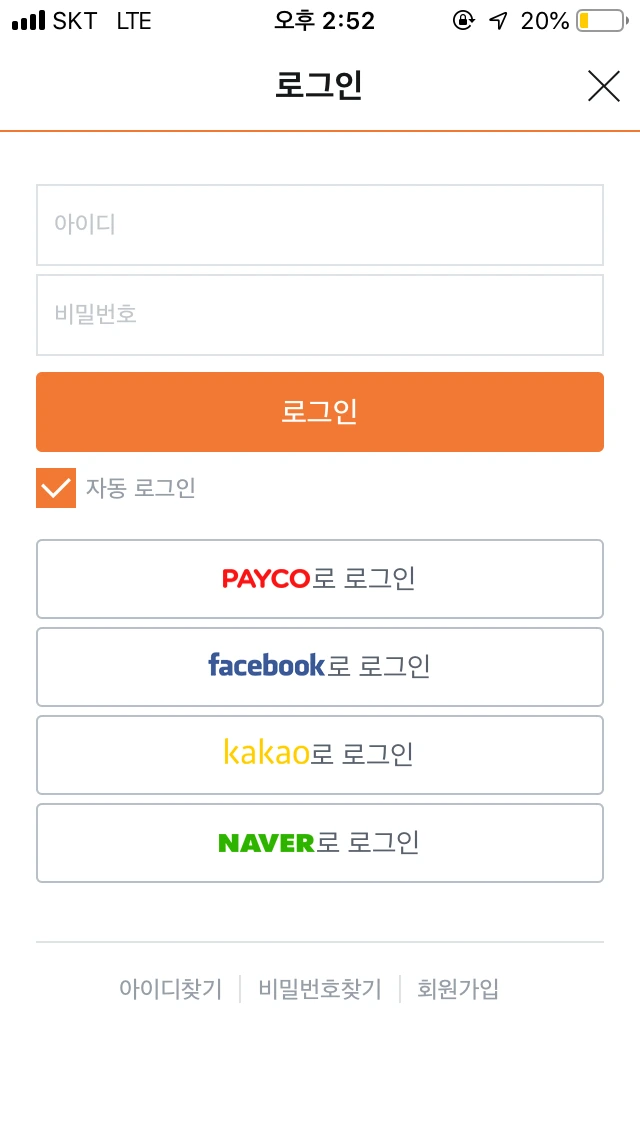This screenshot has width=640, height=1136.
Task: Log in with kakao
Action: click(x=320, y=755)
